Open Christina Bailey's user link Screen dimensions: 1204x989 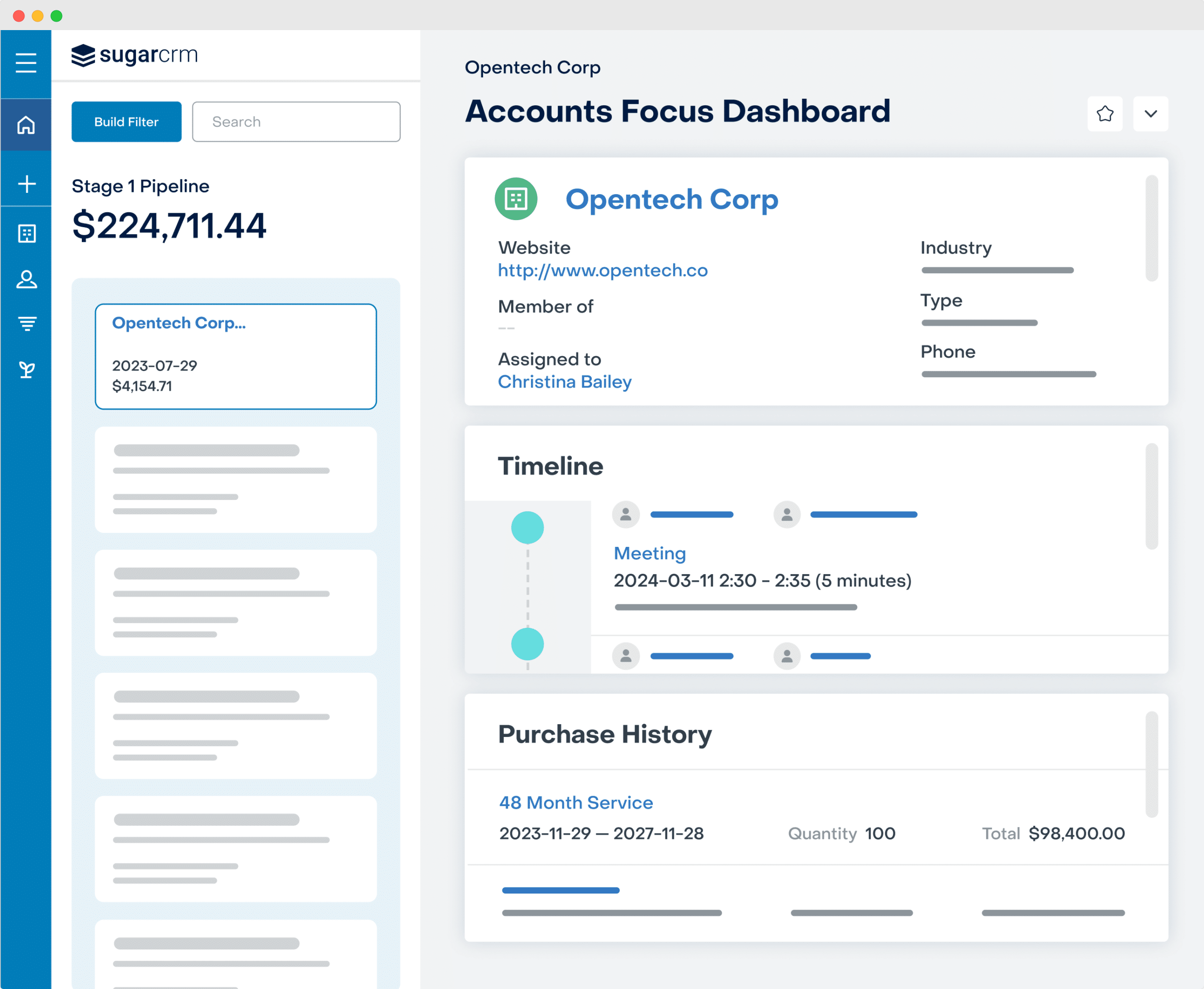pyautogui.click(x=565, y=382)
